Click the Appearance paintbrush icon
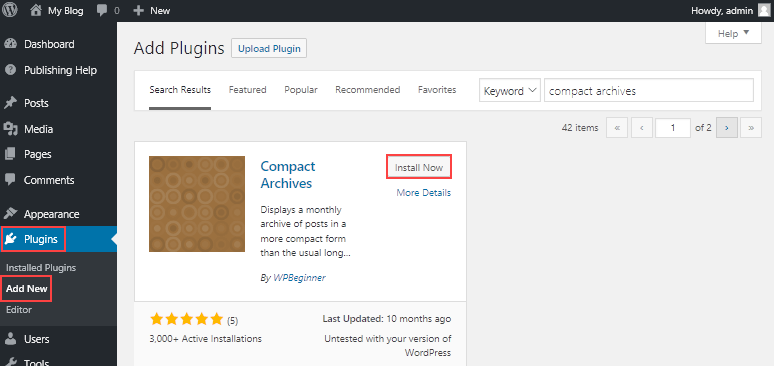The width and height of the screenshot is (774, 366). click(x=10, y=214)
